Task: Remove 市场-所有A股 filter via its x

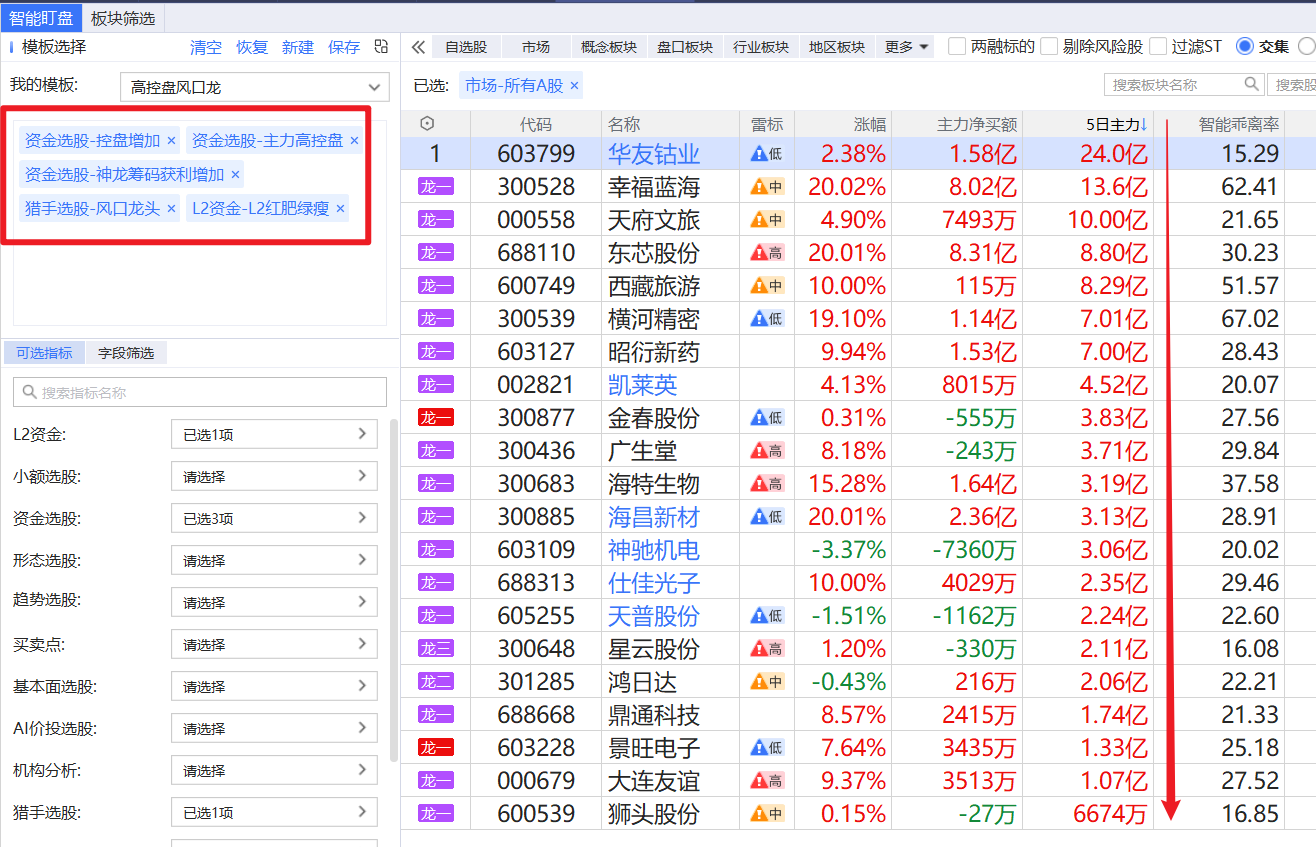Action: click(574, 86)
